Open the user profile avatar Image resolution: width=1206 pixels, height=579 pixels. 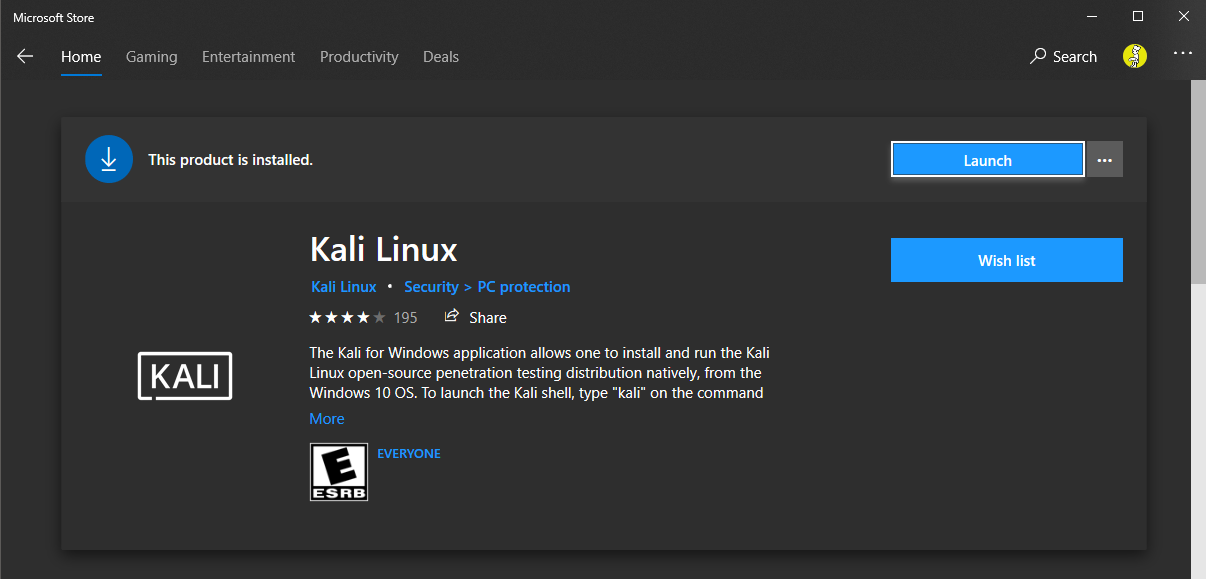[x=1134, y=57]
